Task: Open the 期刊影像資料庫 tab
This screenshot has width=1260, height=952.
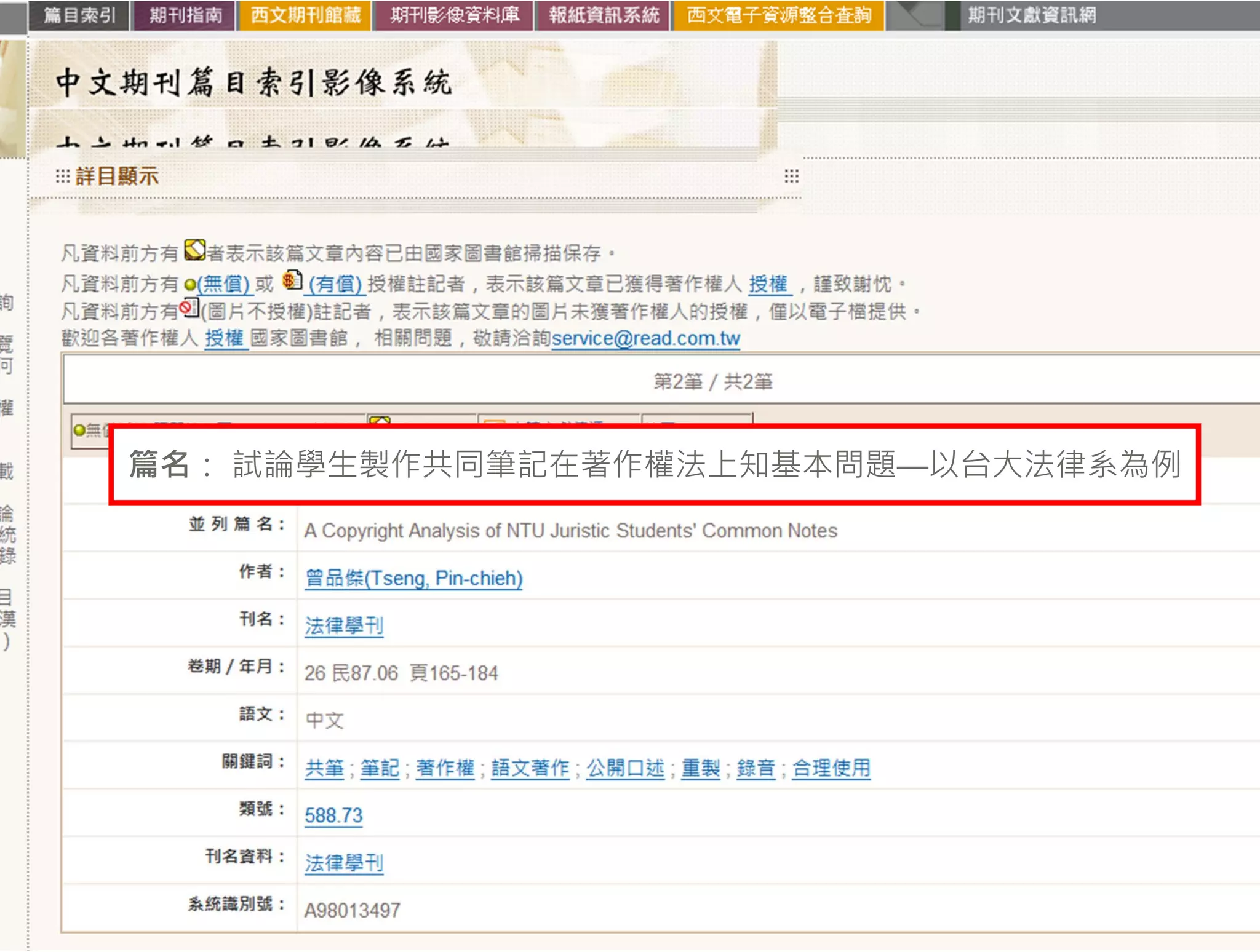Action: coord(454,15)
